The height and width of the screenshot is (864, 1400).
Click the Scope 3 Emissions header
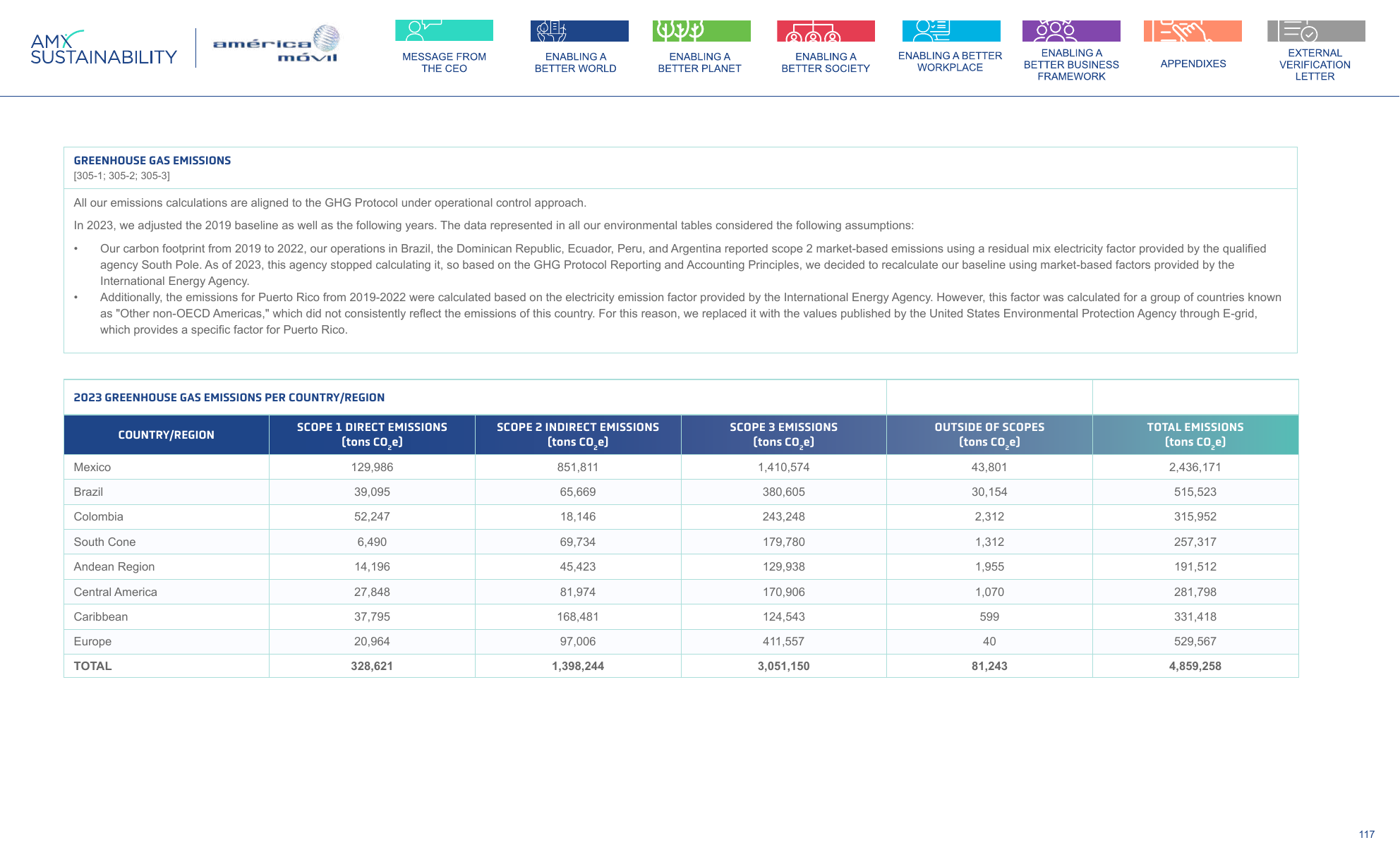coord(784,435)
